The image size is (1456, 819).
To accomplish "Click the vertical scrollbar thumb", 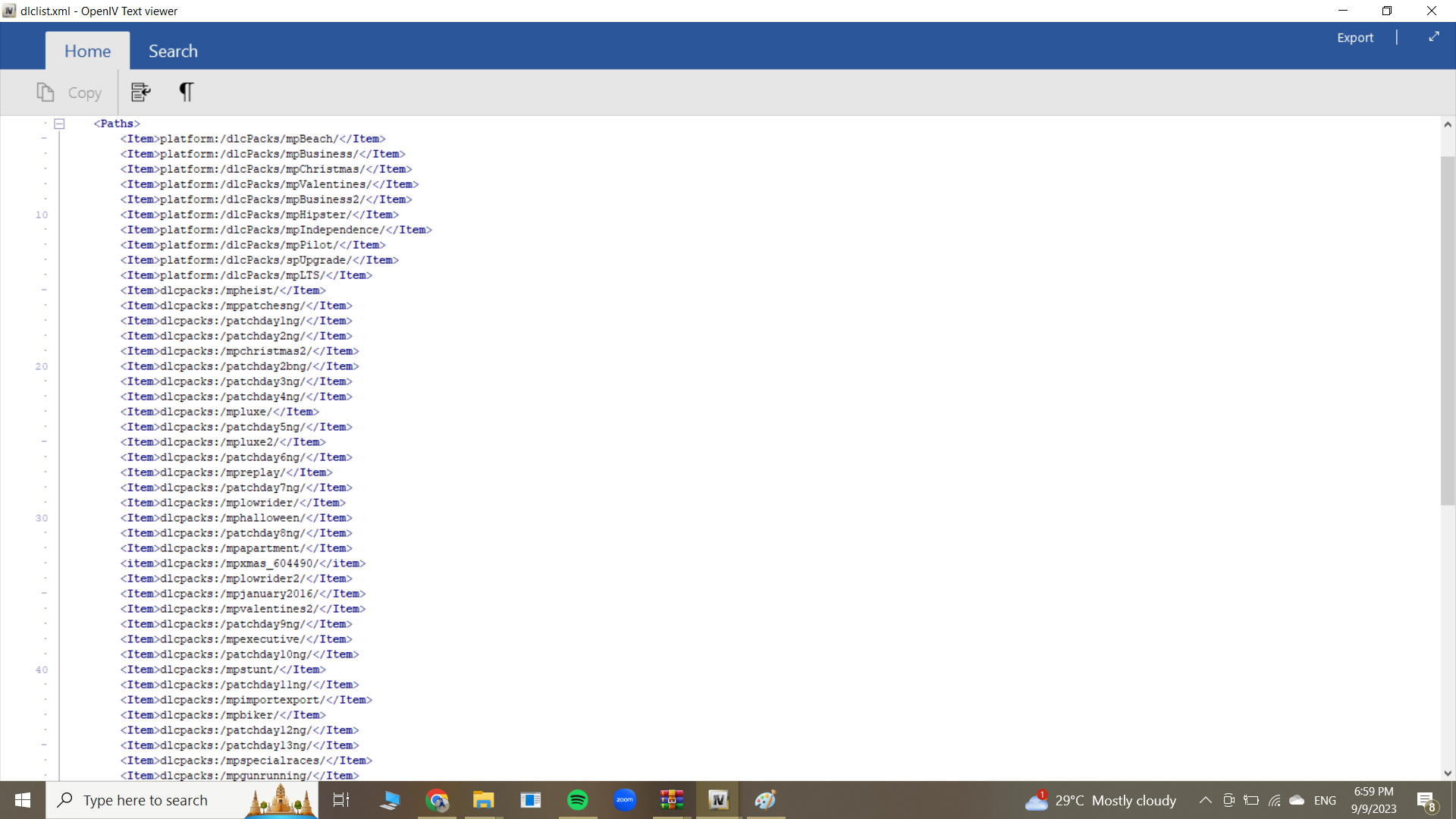I will (x=1448, y=330).
